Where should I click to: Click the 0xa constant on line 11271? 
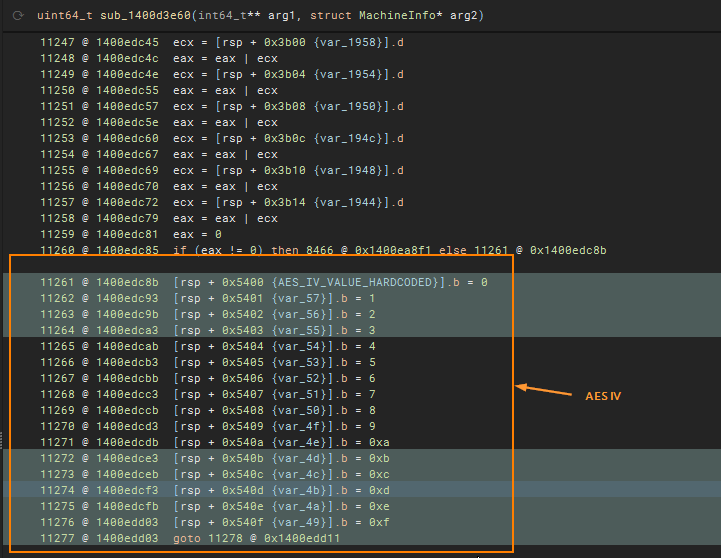click(379, 442)
